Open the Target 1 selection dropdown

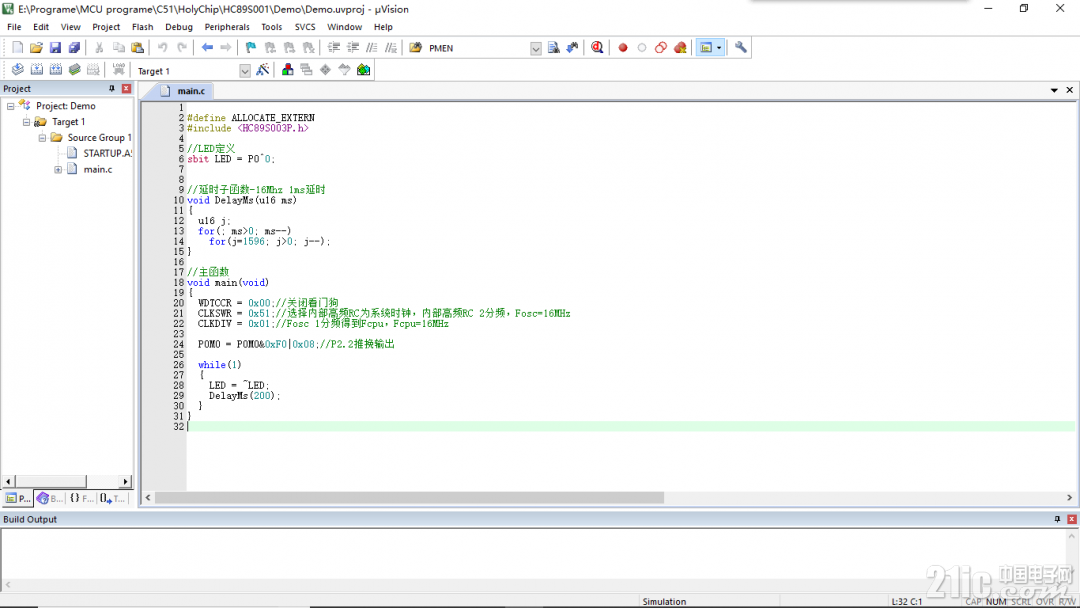pos(245,71)
